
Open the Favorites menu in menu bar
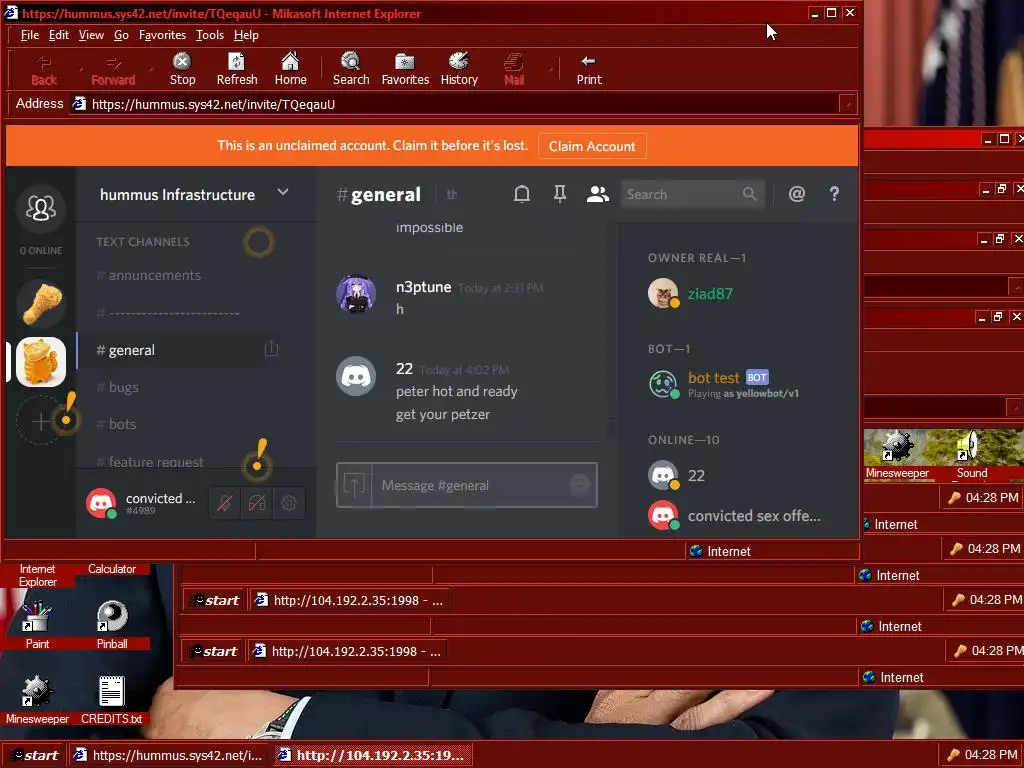tap(162, 35)
